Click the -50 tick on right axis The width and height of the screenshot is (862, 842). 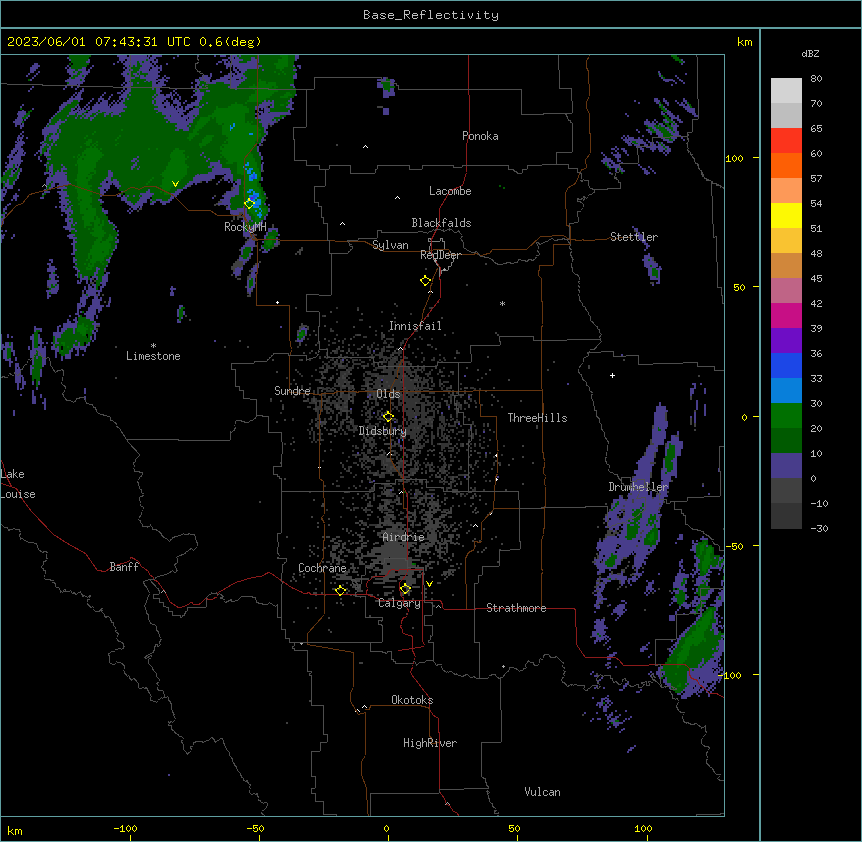click(734, 546)
